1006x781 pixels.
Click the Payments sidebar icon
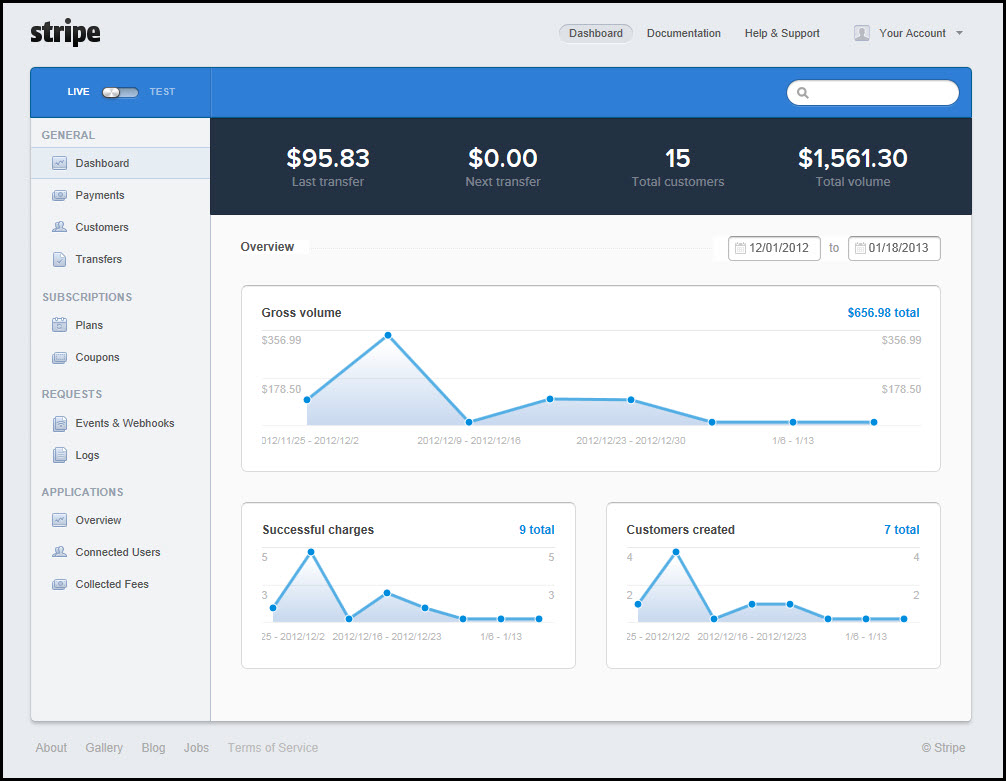(59, 195)
